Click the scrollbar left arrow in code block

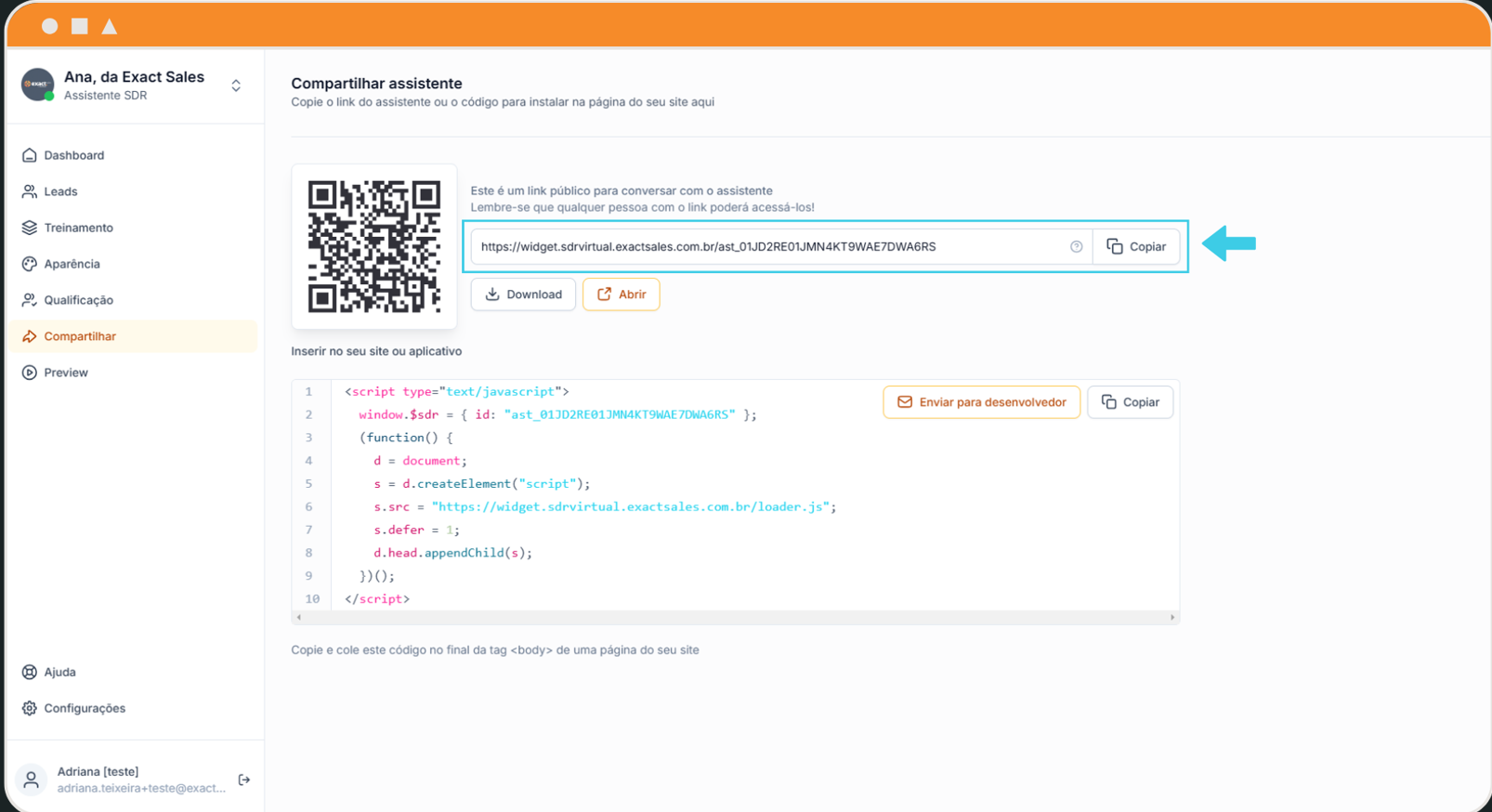point(298,617)
